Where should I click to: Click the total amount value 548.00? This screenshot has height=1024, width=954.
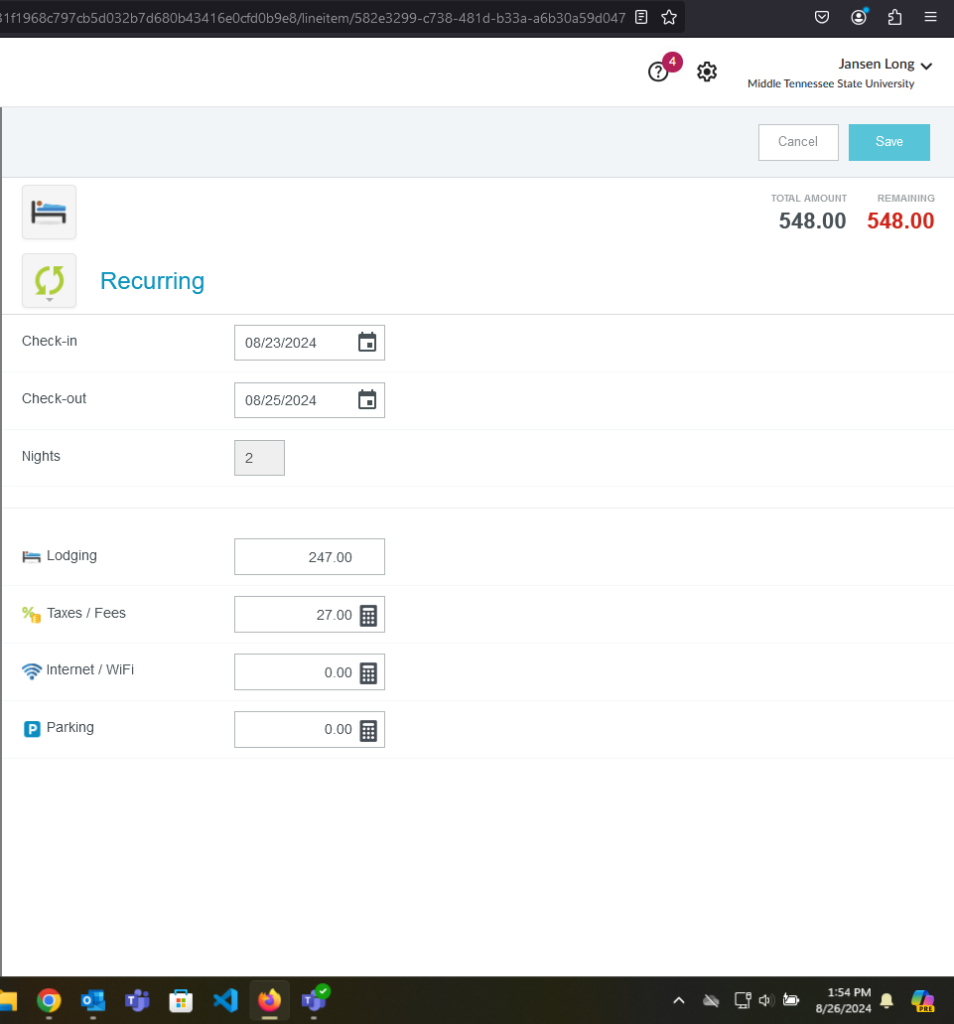click(812, 221)
